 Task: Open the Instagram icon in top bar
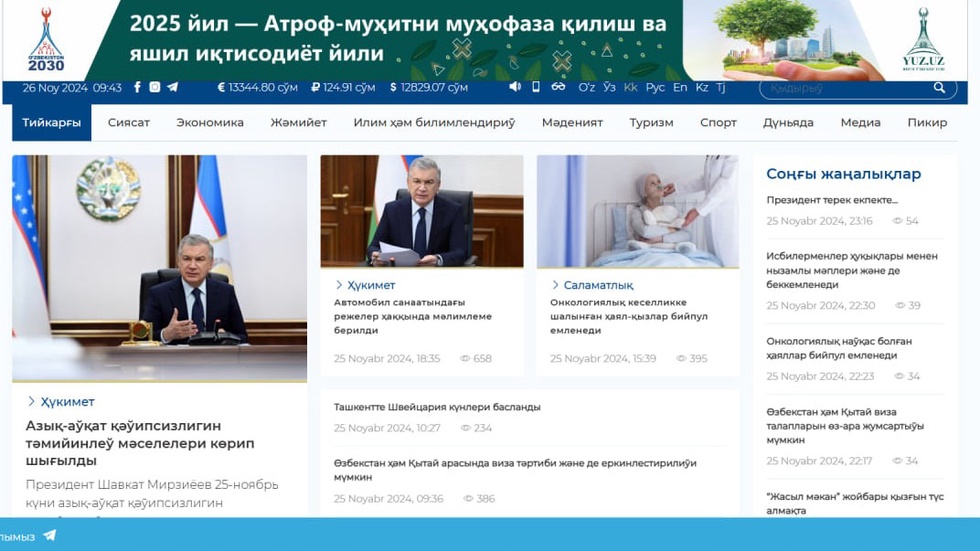pos(154,87)
